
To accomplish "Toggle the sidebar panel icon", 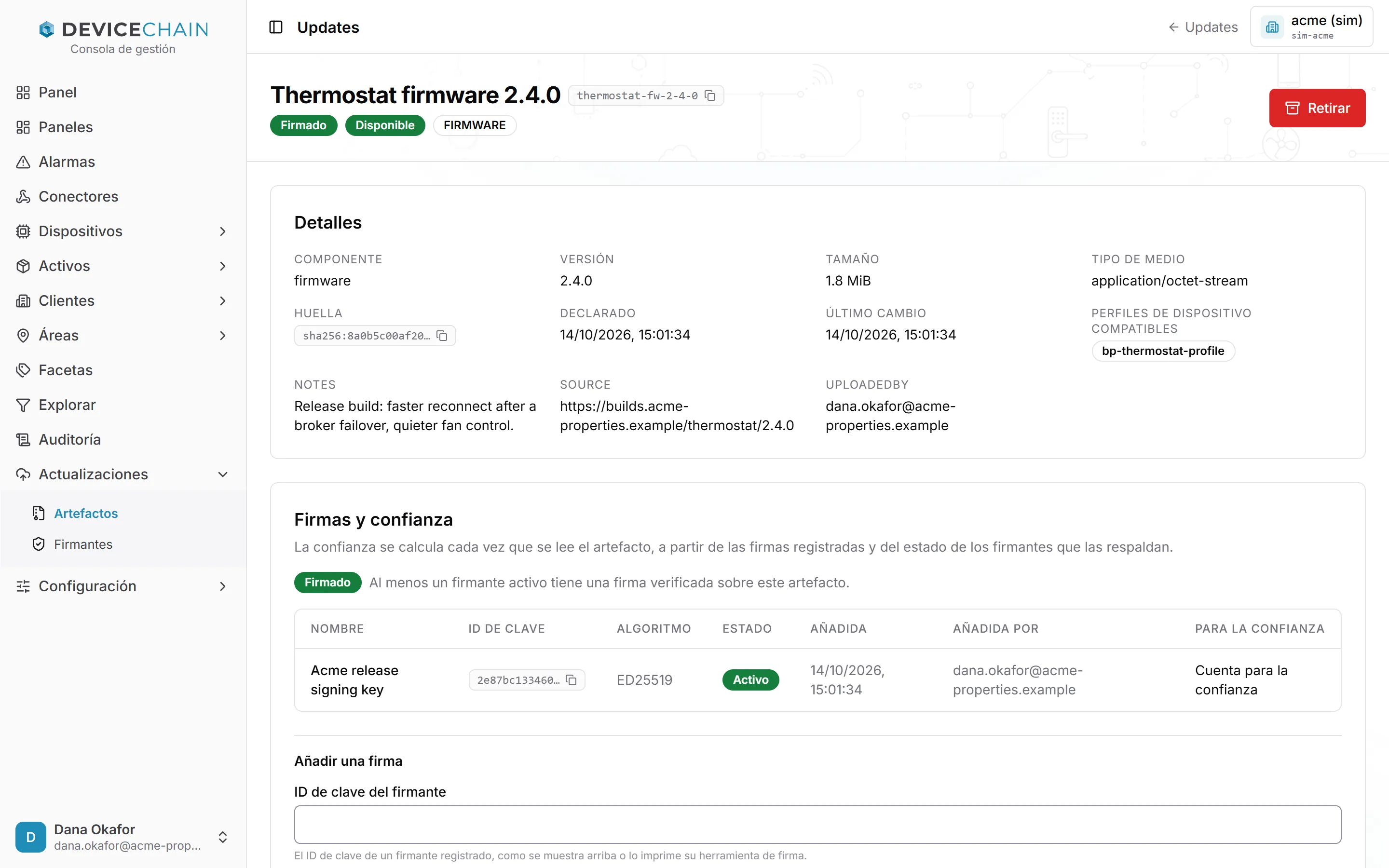I will [275, 27].
